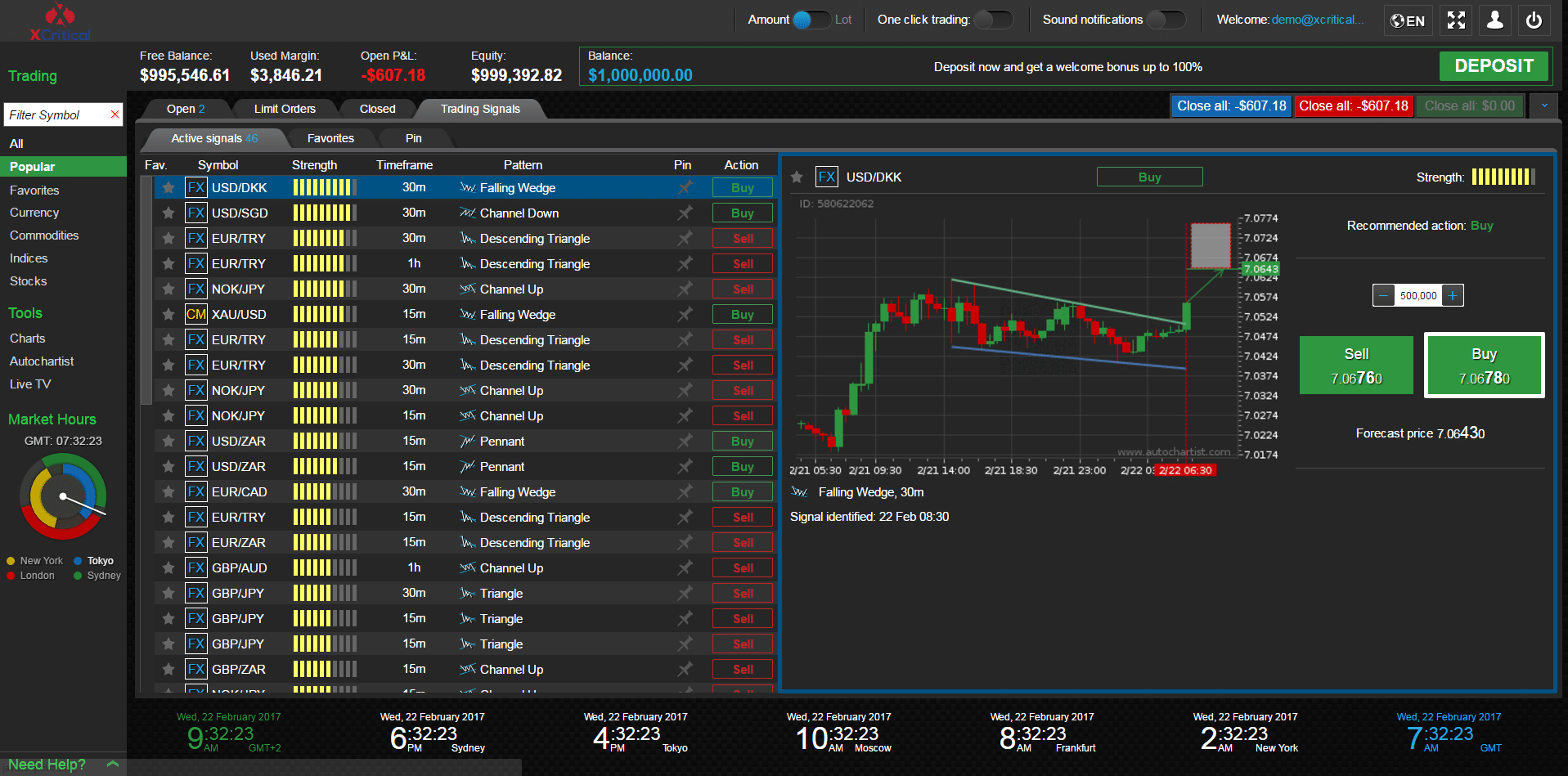Favorite the USD/SGD signal with star

coord(168,213)
